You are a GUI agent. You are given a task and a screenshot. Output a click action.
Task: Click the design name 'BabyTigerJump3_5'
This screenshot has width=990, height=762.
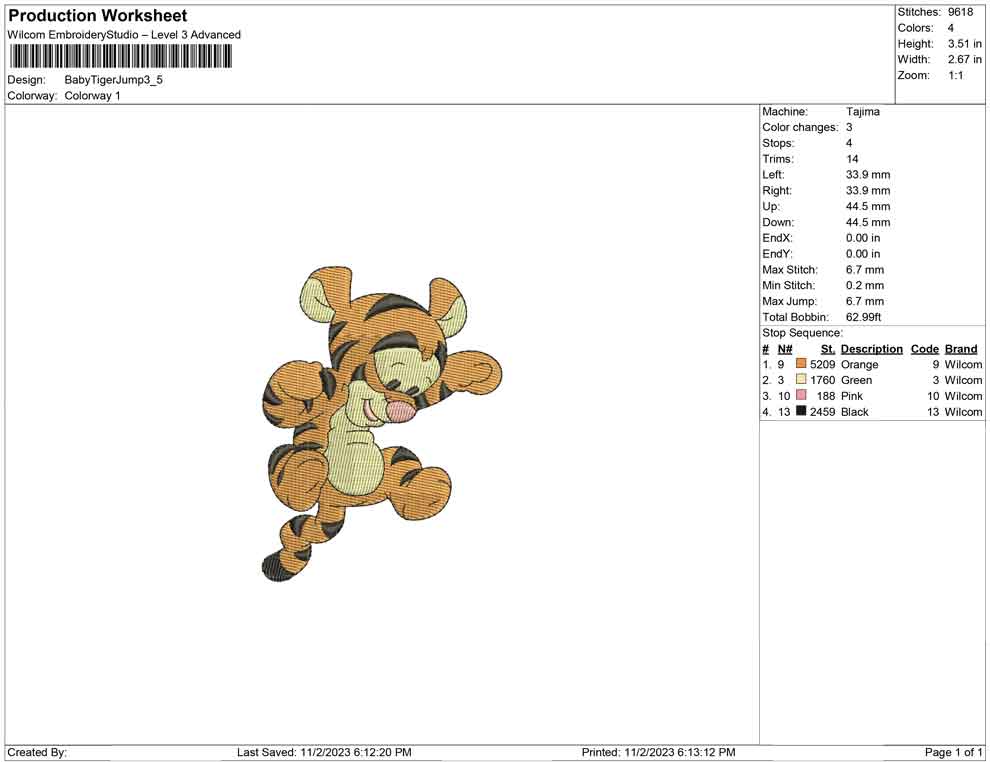pyautogui.click(x=114, y=80)
